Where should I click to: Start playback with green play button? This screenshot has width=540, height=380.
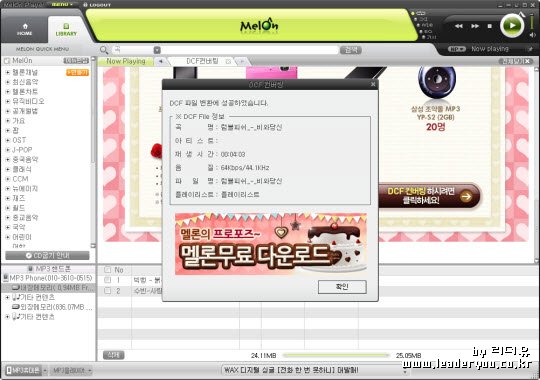[x=512, y=25]
